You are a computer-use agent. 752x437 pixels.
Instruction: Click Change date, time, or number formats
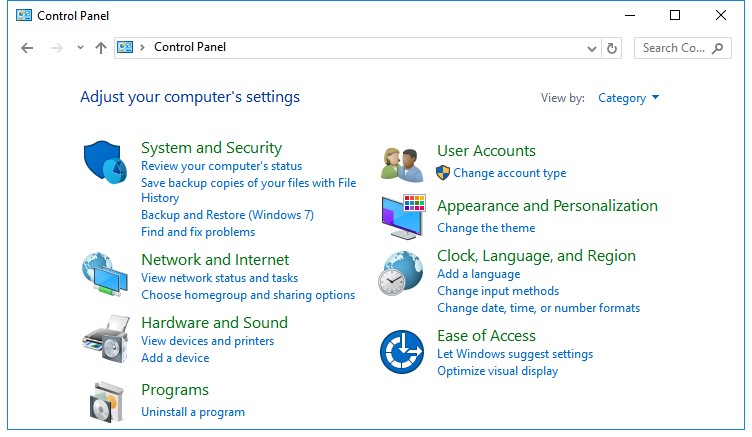539,308
